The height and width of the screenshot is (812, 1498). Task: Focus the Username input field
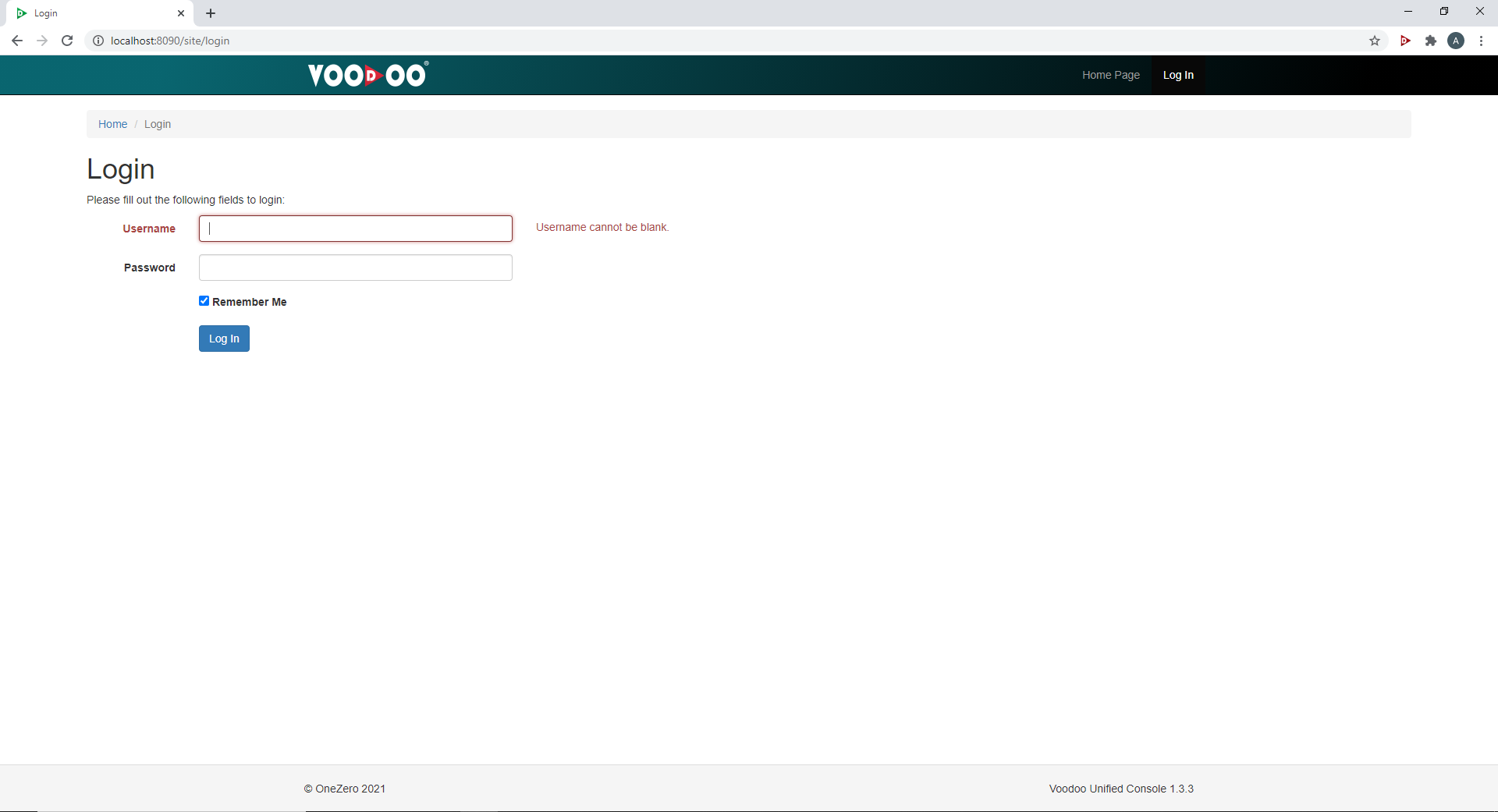356,229
